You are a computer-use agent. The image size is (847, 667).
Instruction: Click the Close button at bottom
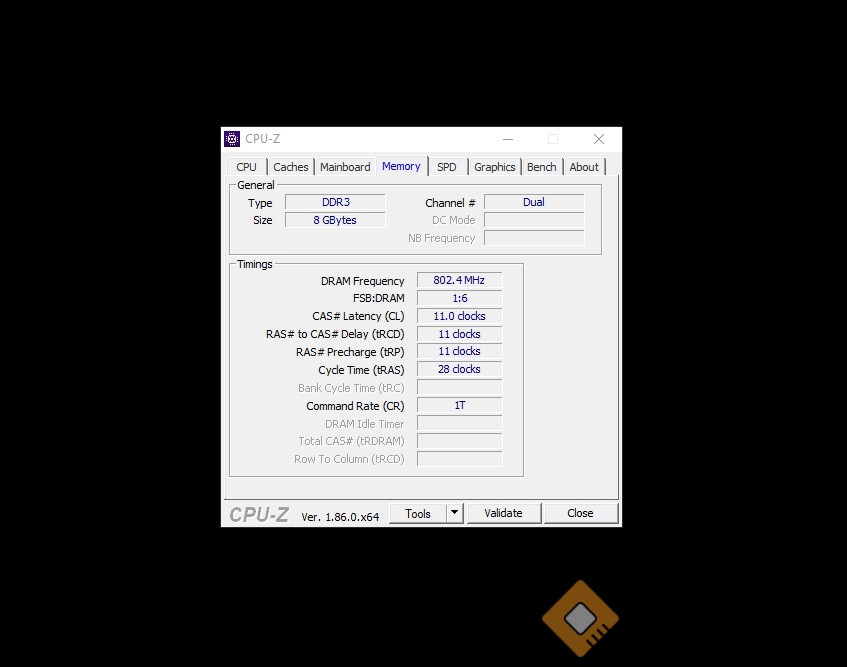(x=581, y=513)
